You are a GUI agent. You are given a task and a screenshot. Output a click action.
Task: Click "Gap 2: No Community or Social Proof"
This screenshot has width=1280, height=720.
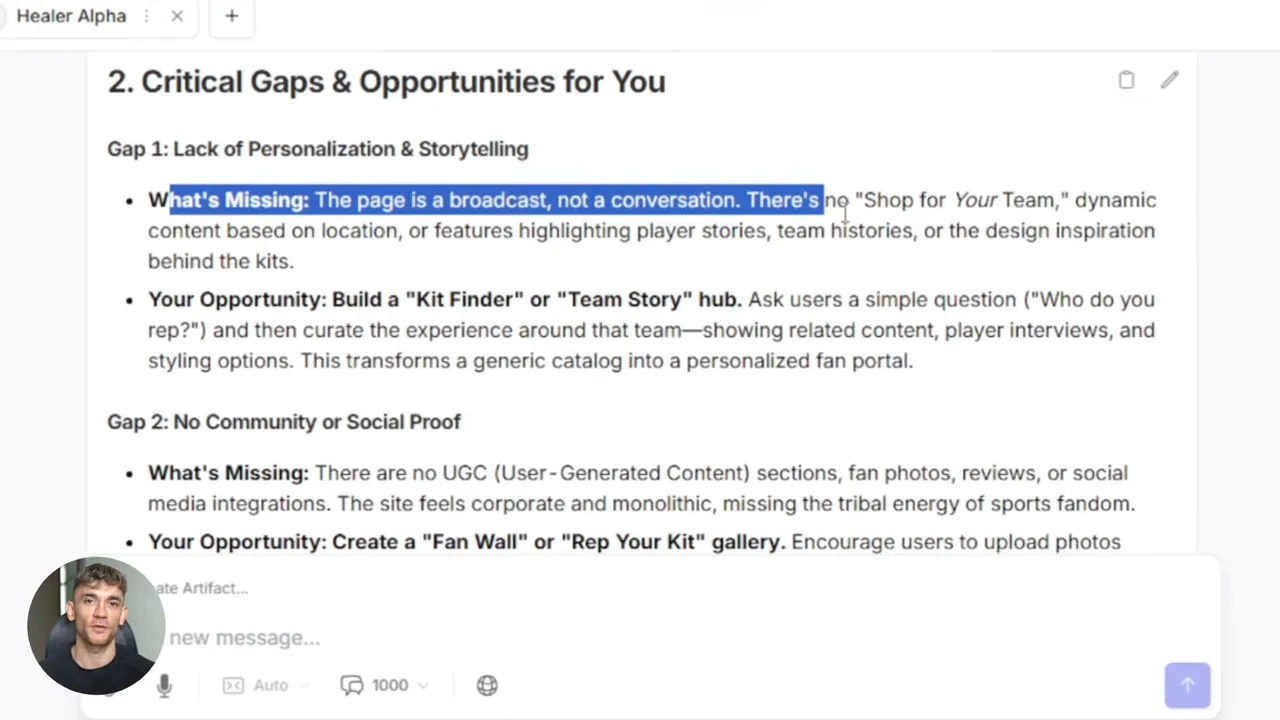point(284,422)
